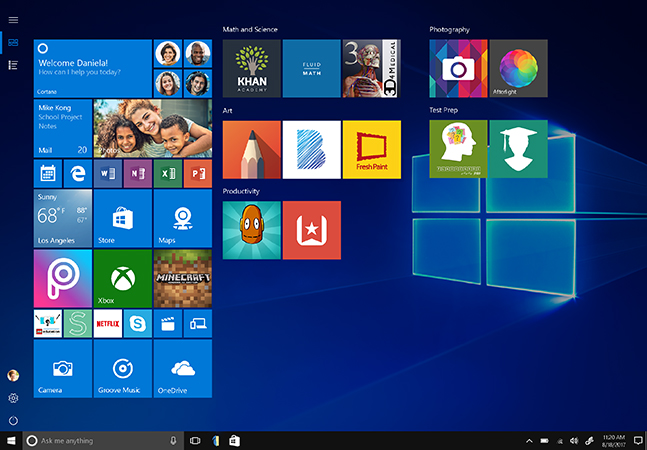Open the Power options button
The image size is (647, 450).
pos(13,420)
